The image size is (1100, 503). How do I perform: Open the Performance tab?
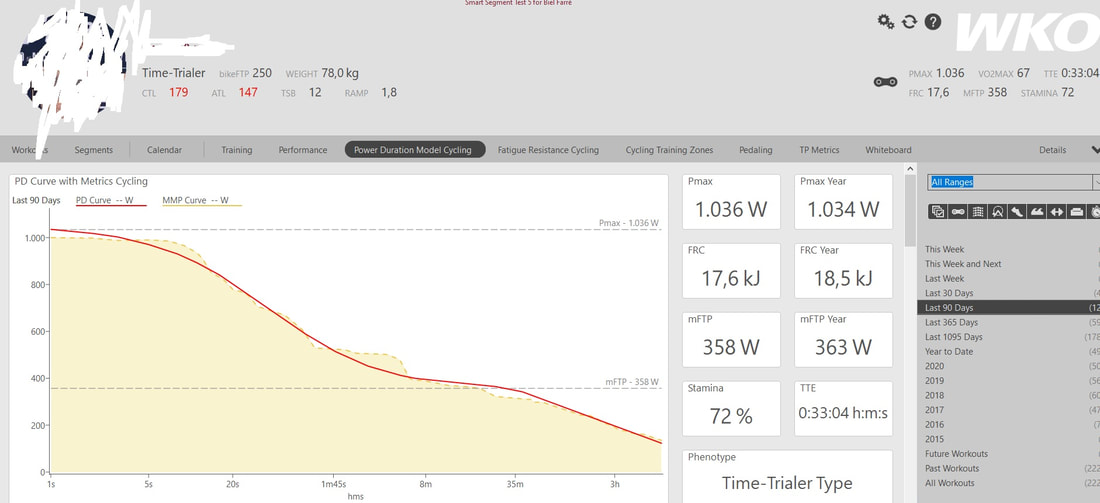click(302, 149)
